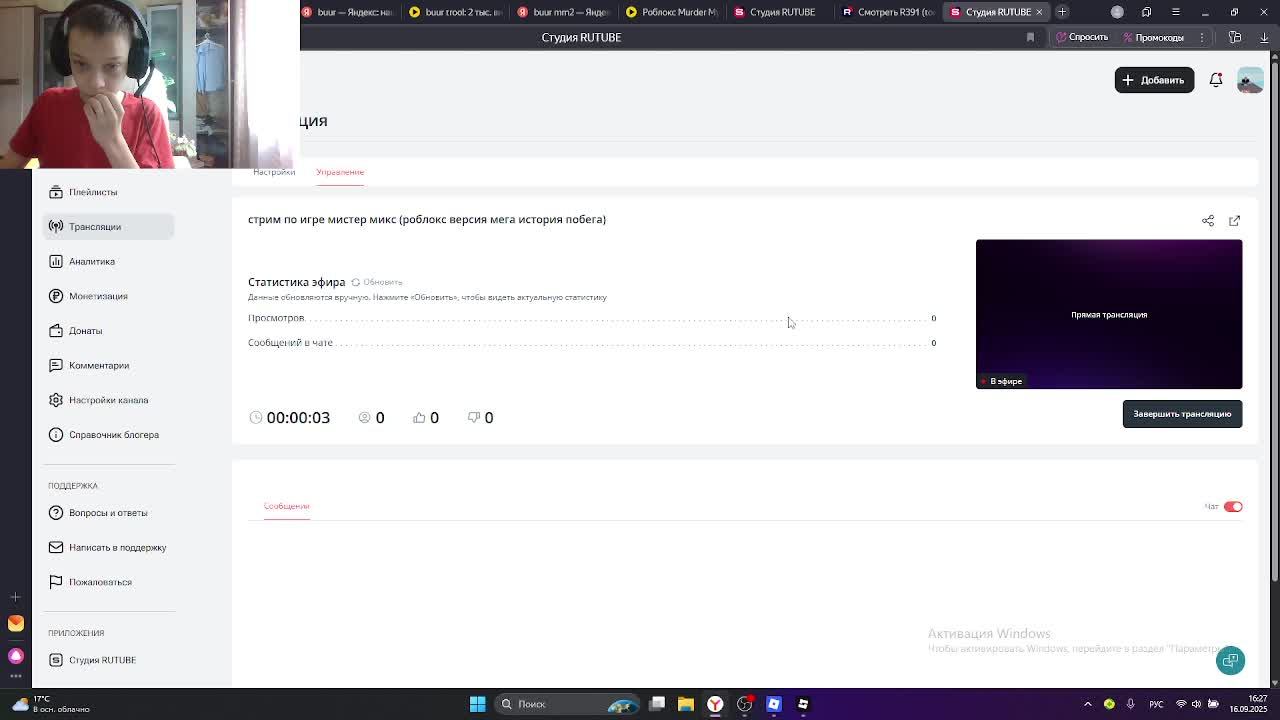
Task: Switch to first Студия RUTUBE browser tab
Action: [779, 12]
